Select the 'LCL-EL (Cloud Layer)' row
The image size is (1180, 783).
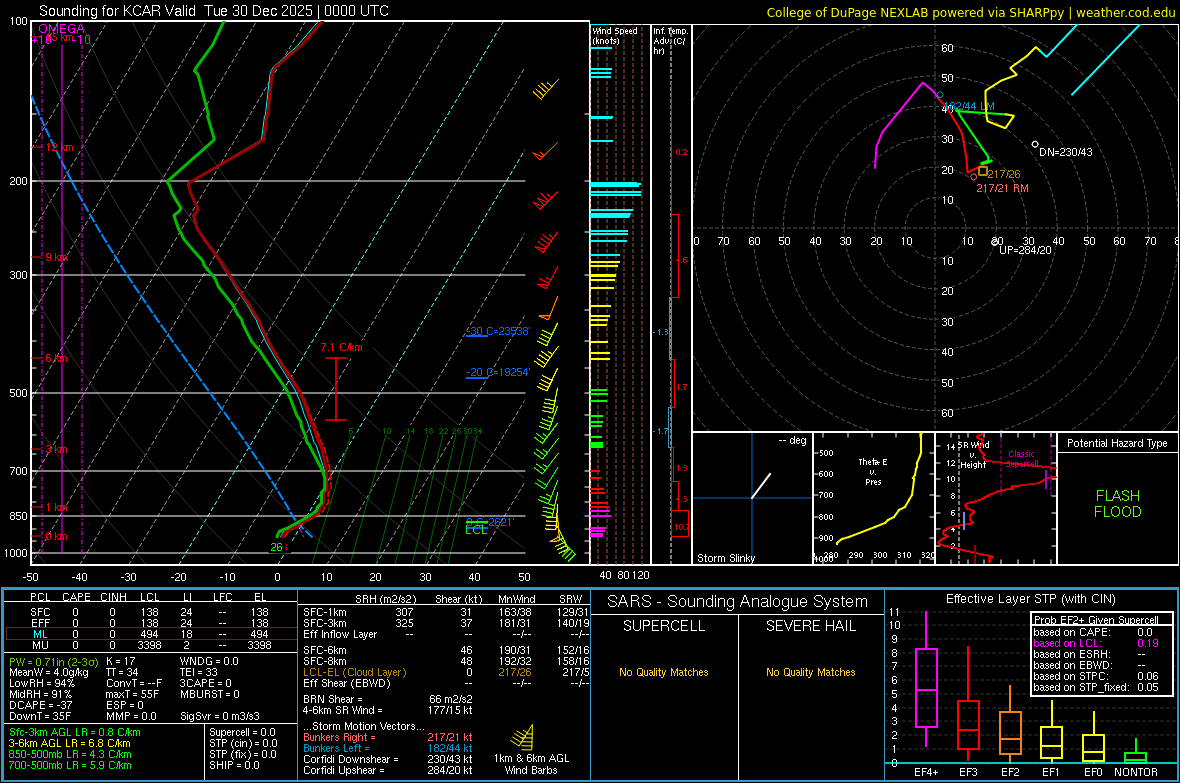pyautogui.click(x=446, y=672)
